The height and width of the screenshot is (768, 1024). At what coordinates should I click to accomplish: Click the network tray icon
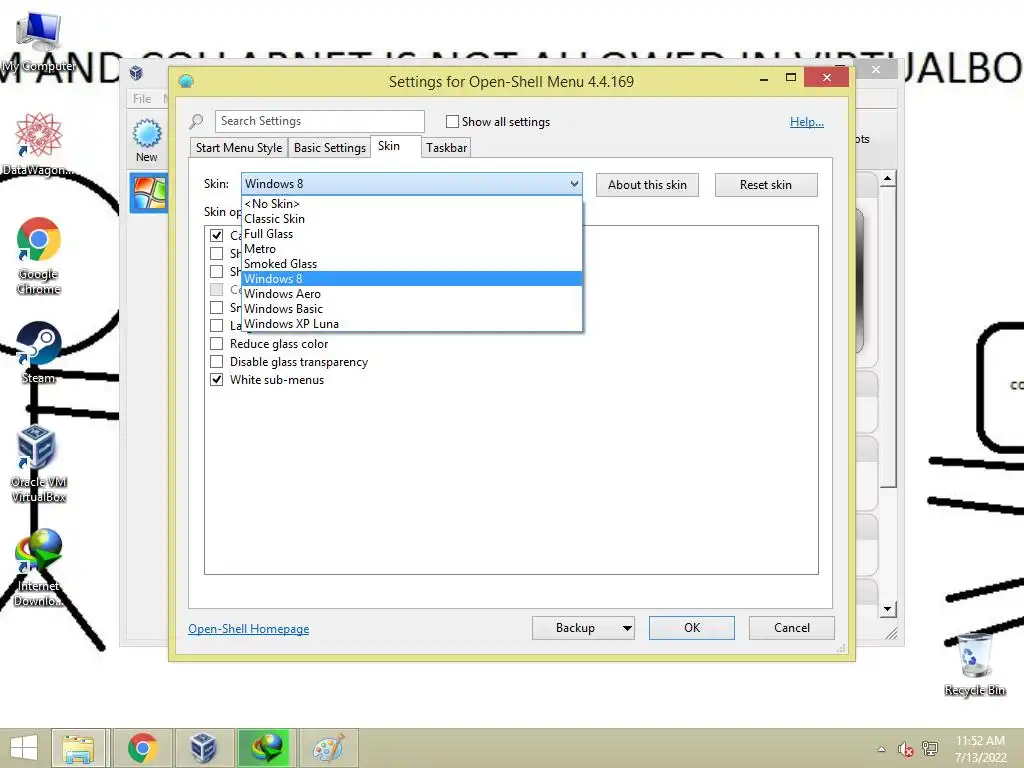(930, 748)
